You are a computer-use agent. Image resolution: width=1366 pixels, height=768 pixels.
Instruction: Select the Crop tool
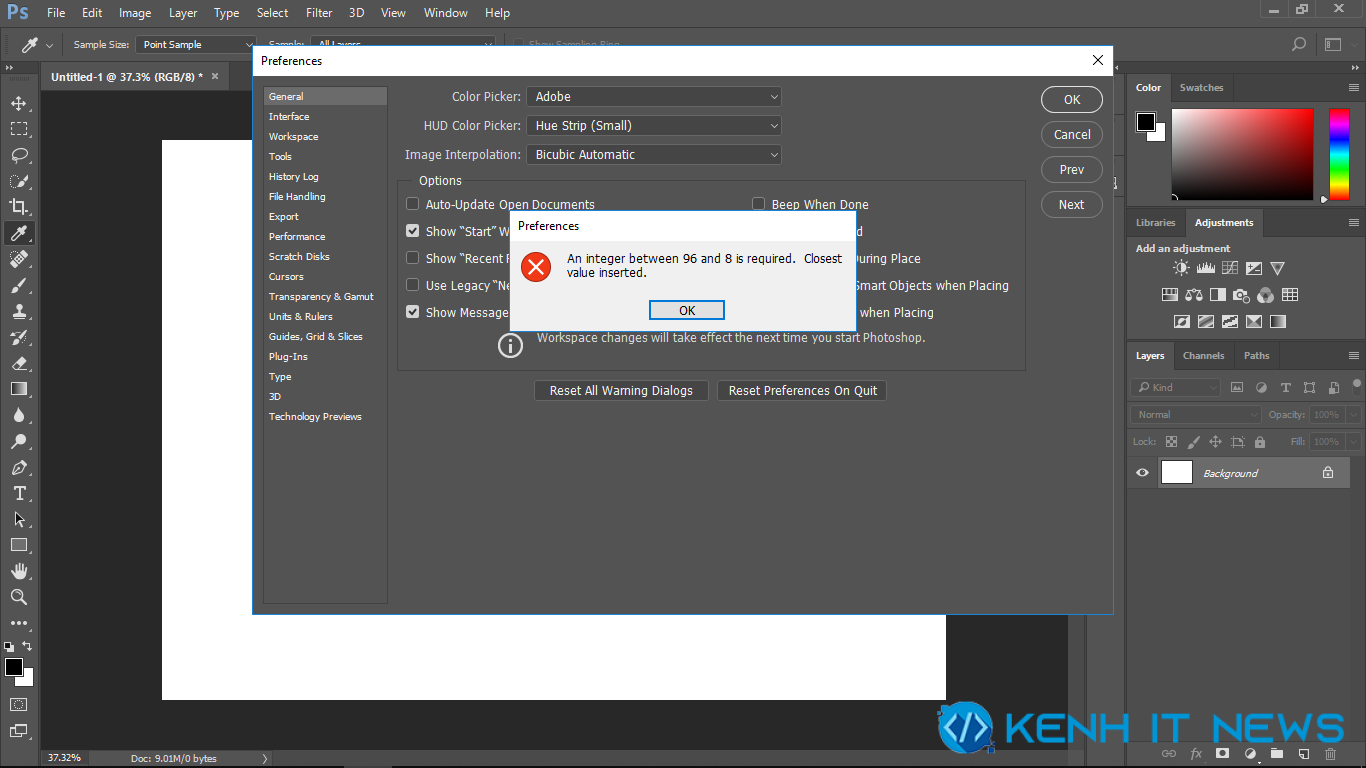pos(18,207)
